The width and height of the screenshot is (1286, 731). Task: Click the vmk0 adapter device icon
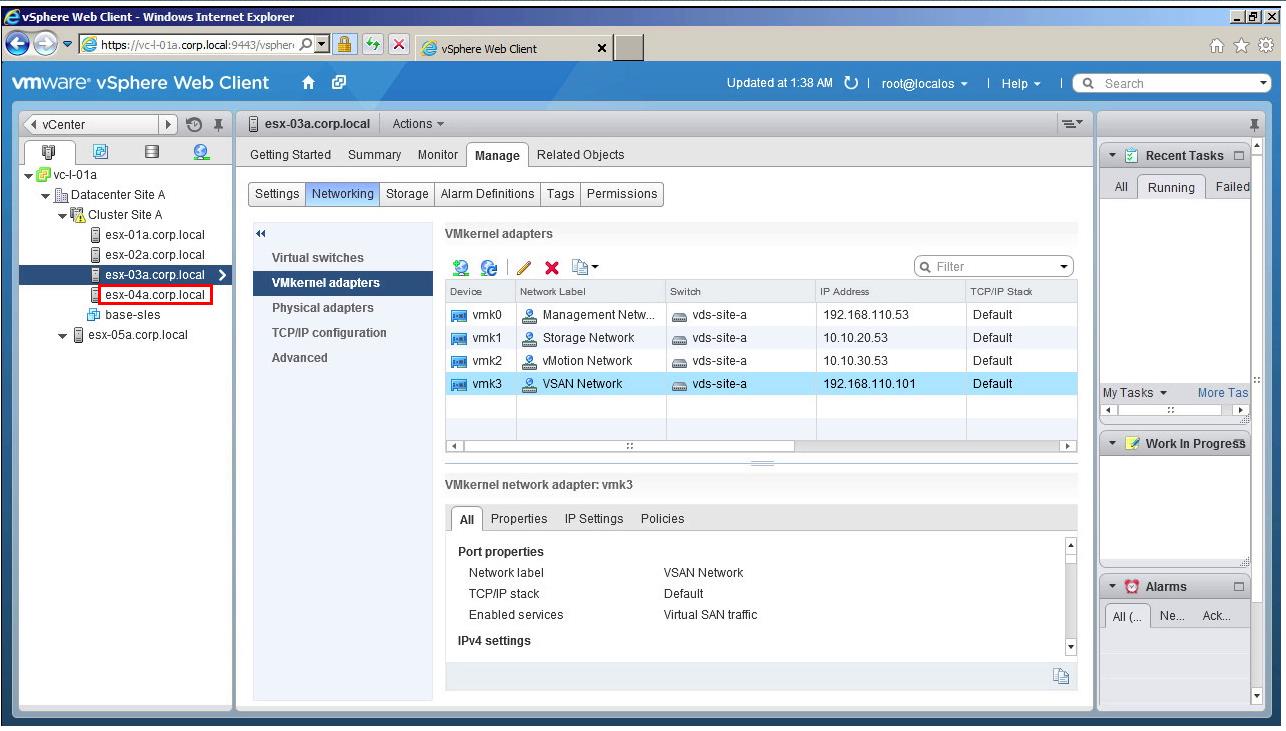click(459, 315)
